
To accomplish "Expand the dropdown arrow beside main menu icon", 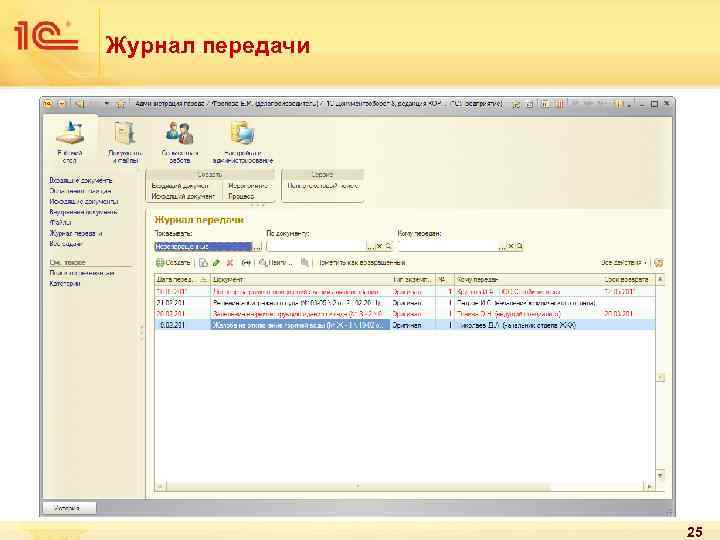I will point(62,104).
